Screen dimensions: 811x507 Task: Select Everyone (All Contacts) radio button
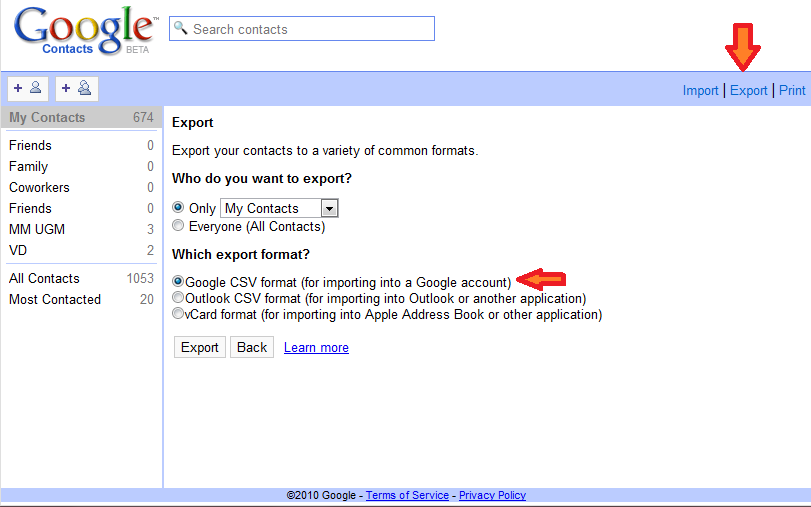pos(178,226)
